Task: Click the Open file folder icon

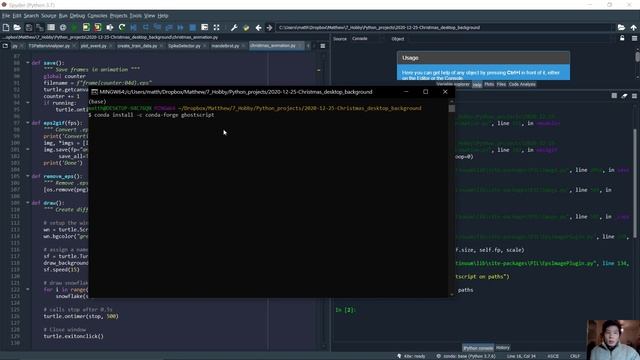Action: click(17, 27)
